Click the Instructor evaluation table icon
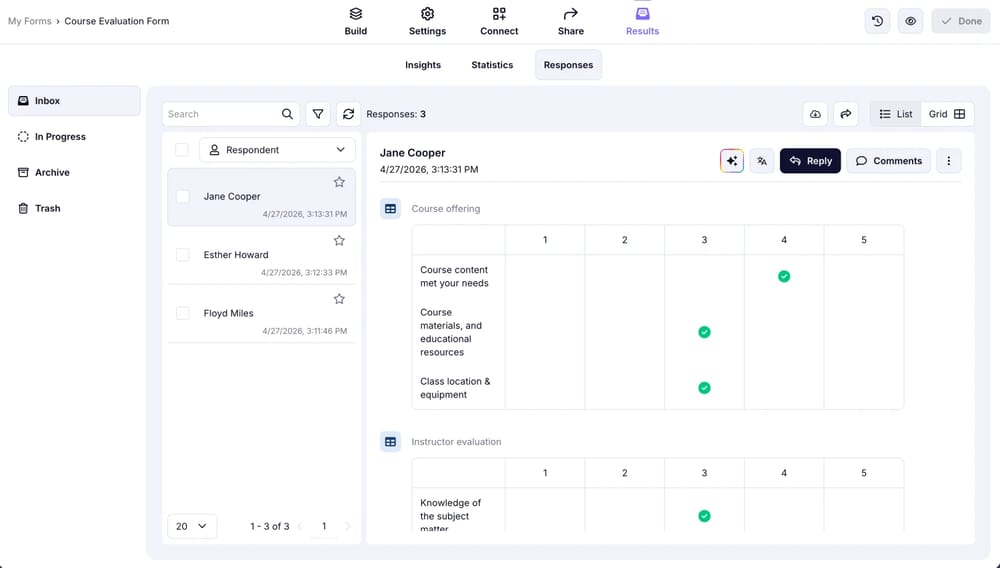The width and height of the screenshot is (1000, 568). click(x=390, y=442)
